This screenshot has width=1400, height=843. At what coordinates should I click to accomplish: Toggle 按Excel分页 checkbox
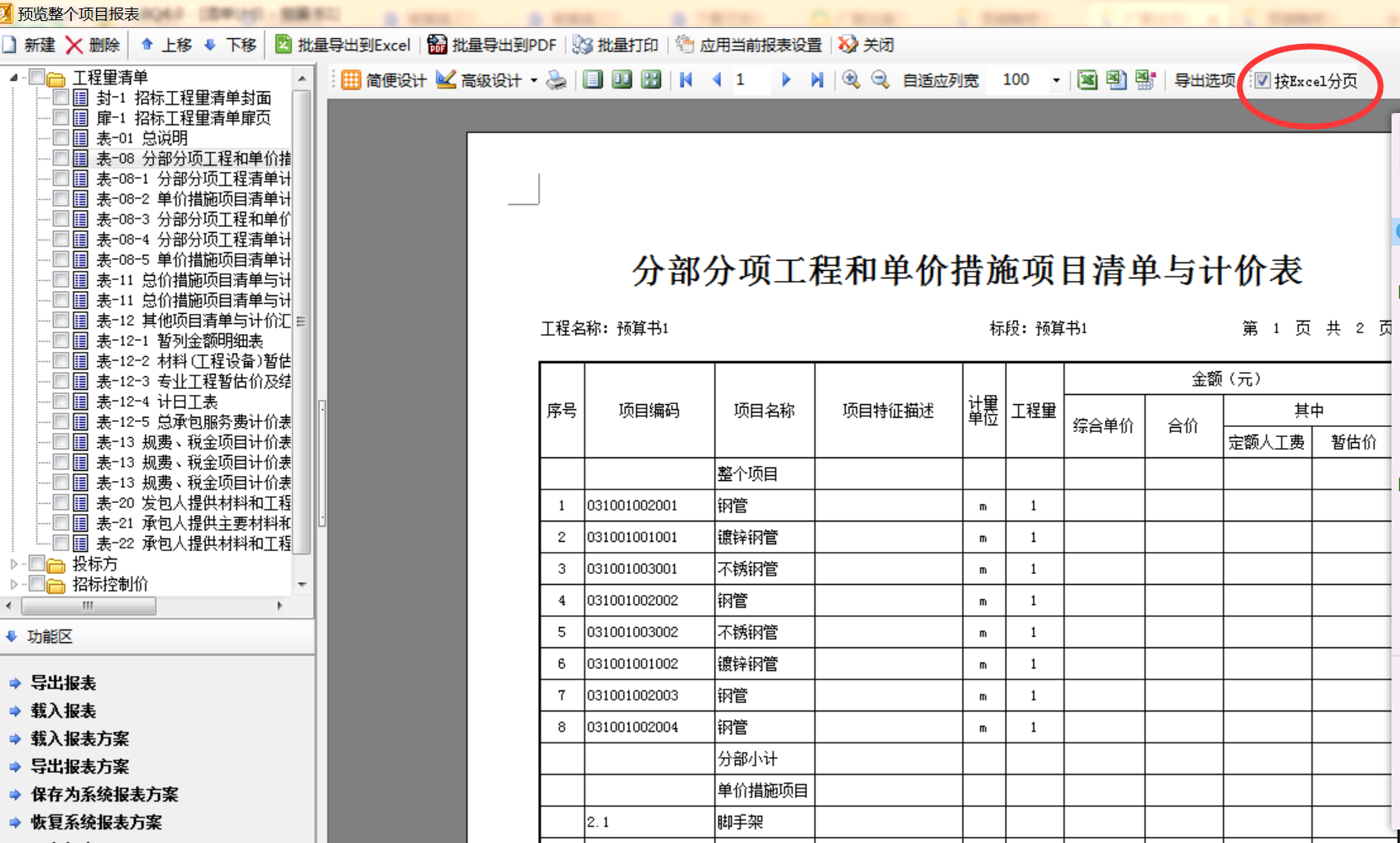(1263, 81)
